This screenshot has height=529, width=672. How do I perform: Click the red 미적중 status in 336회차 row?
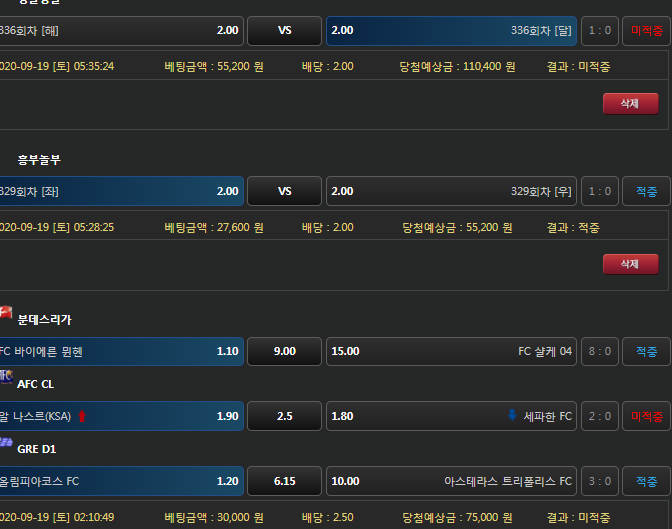pos(647,31)
